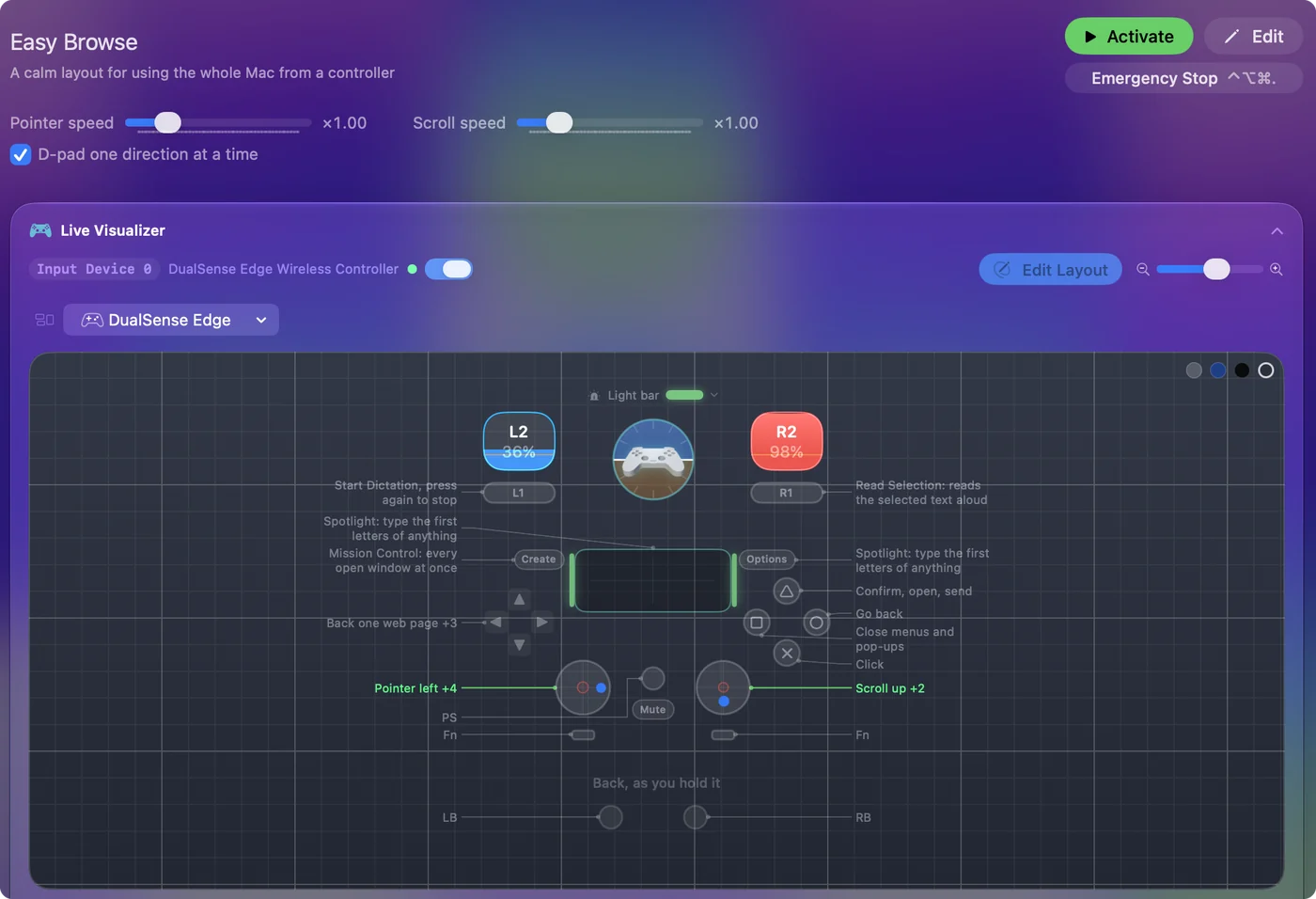Click the right analog stick
Viewport: 1316px width, 899px height.
tap(723, 688)
